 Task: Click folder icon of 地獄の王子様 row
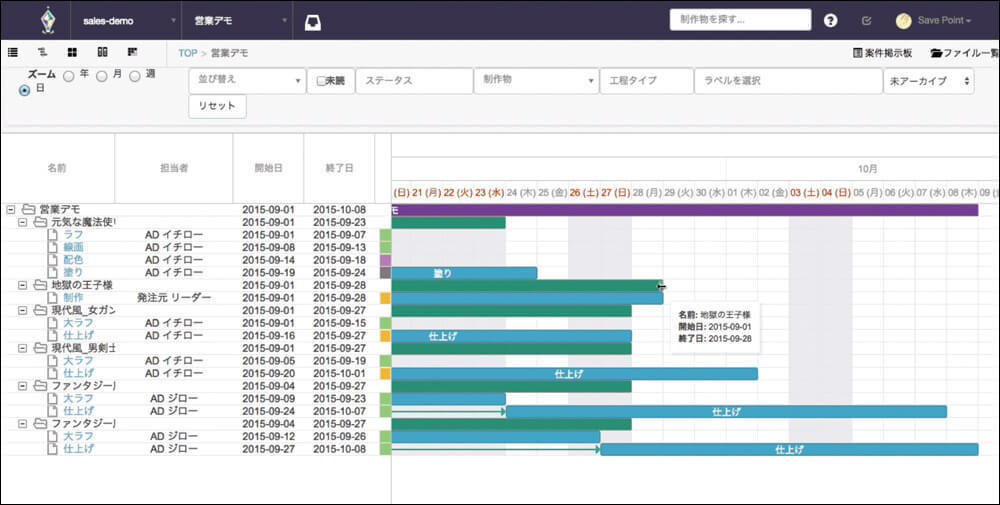[40, 285]
